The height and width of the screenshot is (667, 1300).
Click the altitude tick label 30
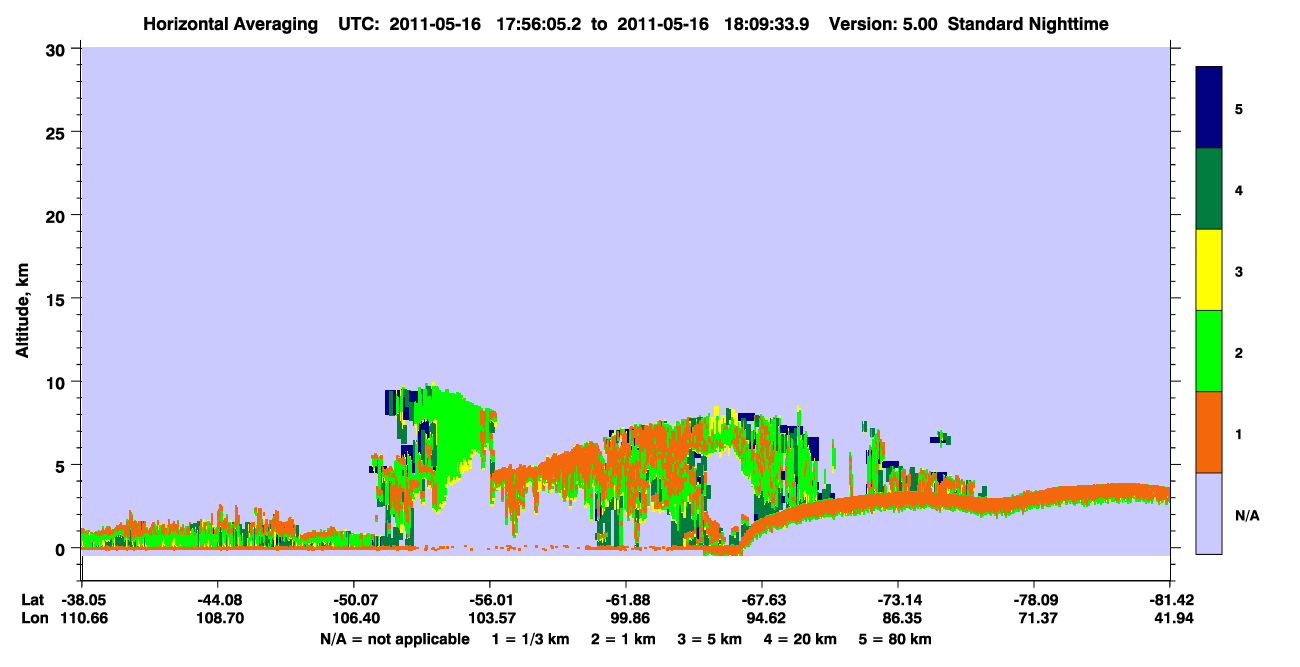coord(58,48)
